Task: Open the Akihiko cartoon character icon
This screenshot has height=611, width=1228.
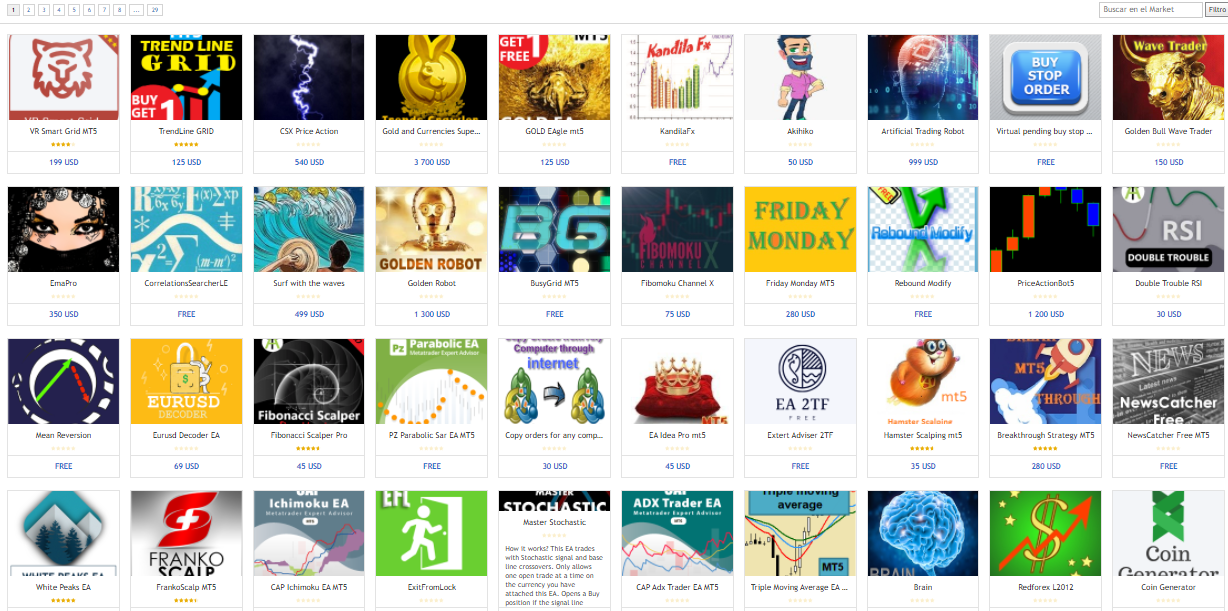Action: pos(800,78)
